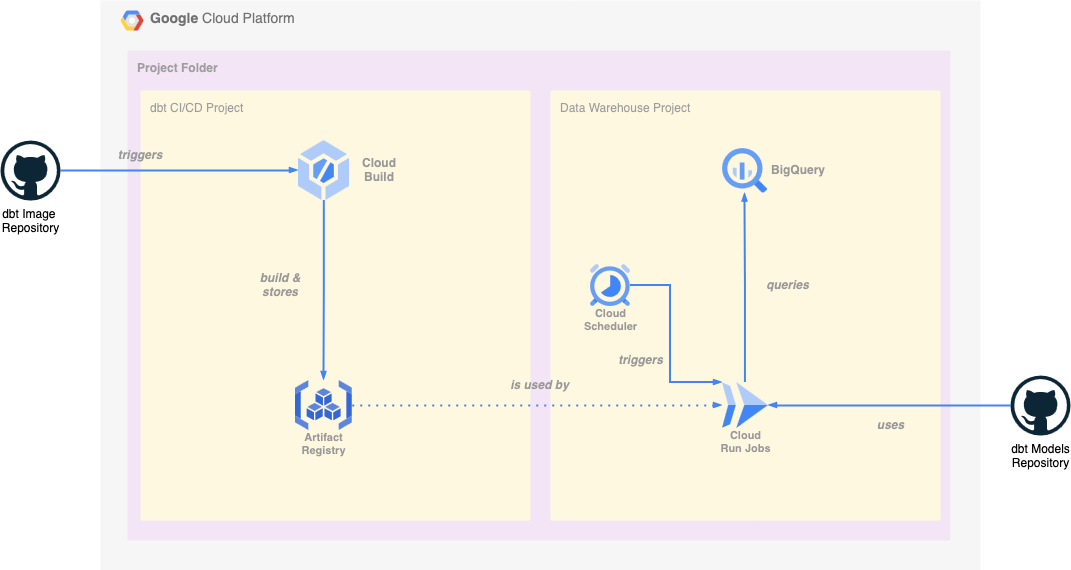The height and width of the screenshot is (570, 1071).
Task: Select the Artifact Registry icon
Action: coord(323,404)
